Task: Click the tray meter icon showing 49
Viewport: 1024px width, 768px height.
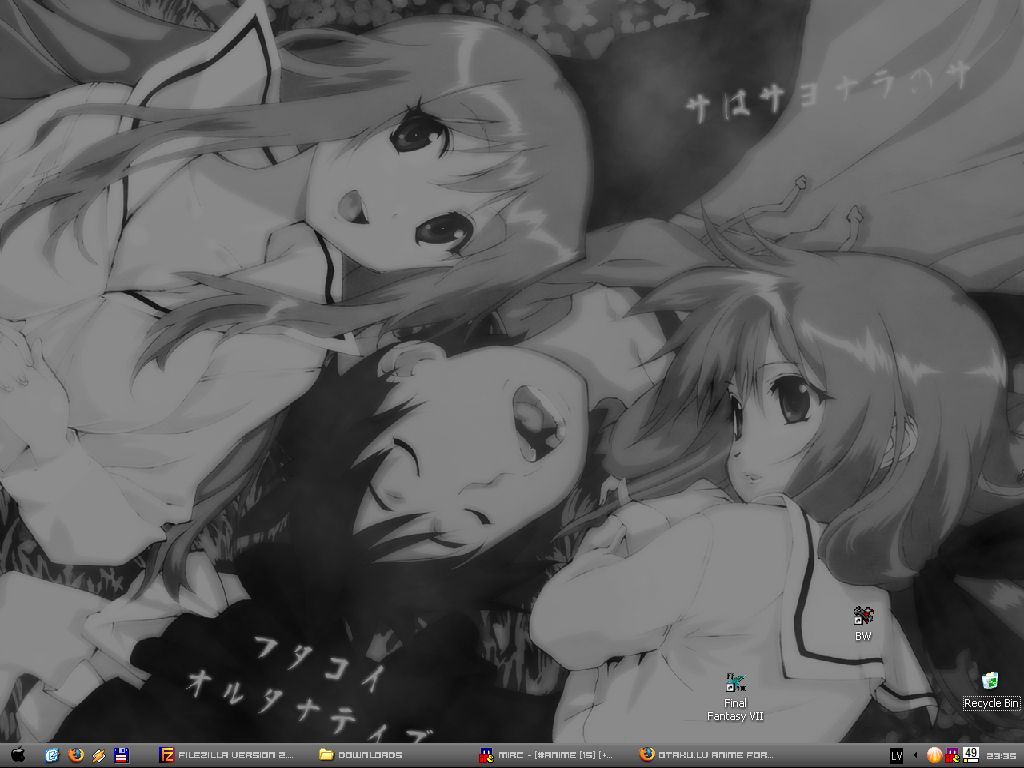Action: pos(970,755)
